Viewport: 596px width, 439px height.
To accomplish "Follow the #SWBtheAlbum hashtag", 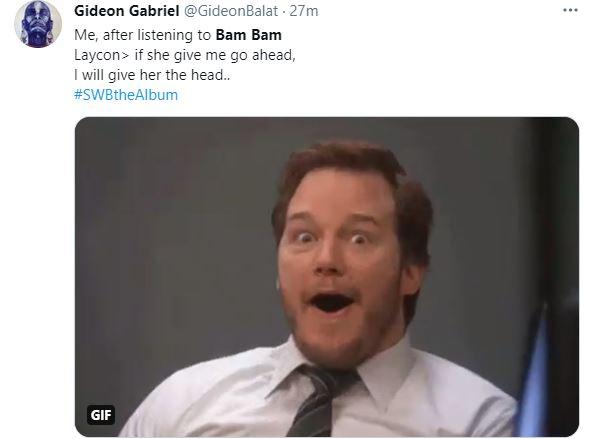I will pyautogui.click(x=126, y=95).
